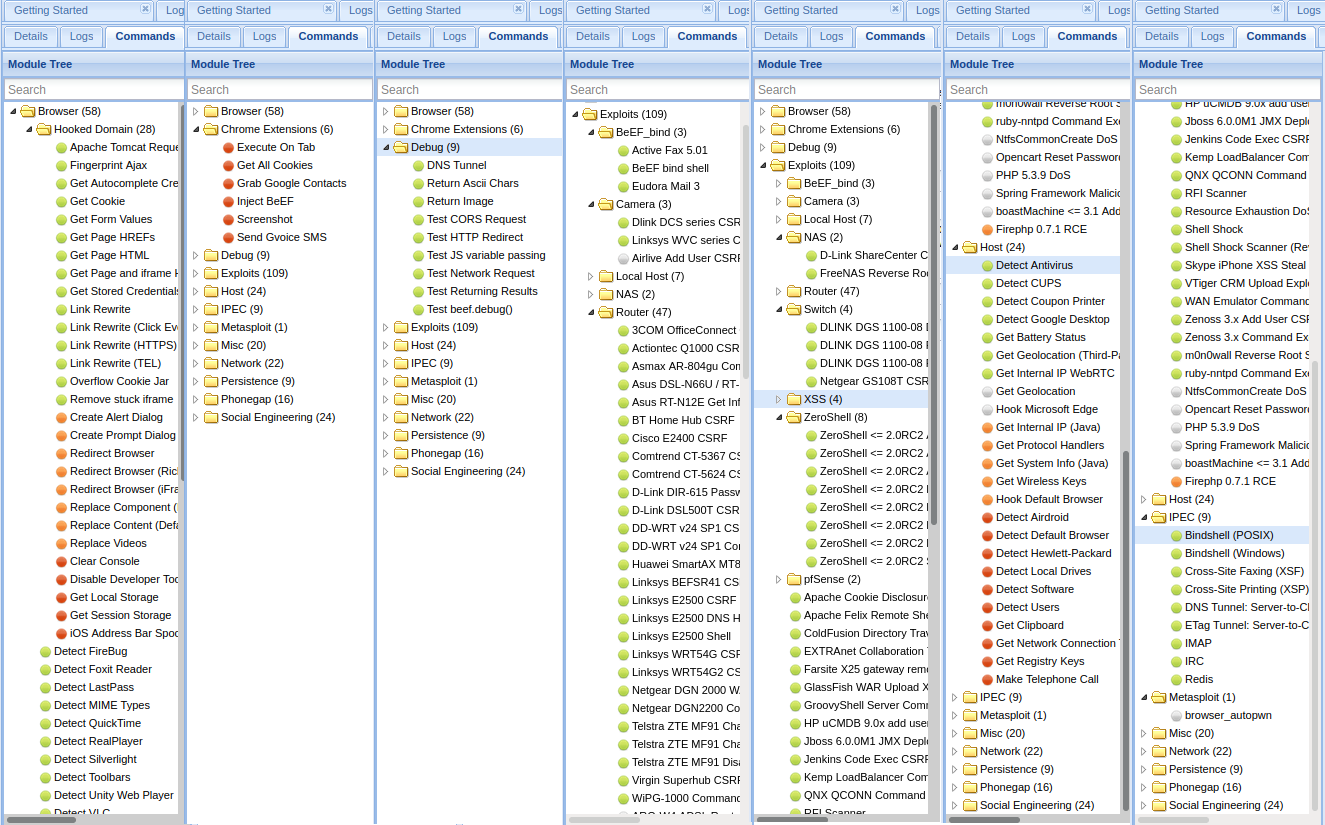Select Commands tab above the DNS Tunnel list
The width and height of the screenshot is (1325, 825).
(x=518, y=36)
